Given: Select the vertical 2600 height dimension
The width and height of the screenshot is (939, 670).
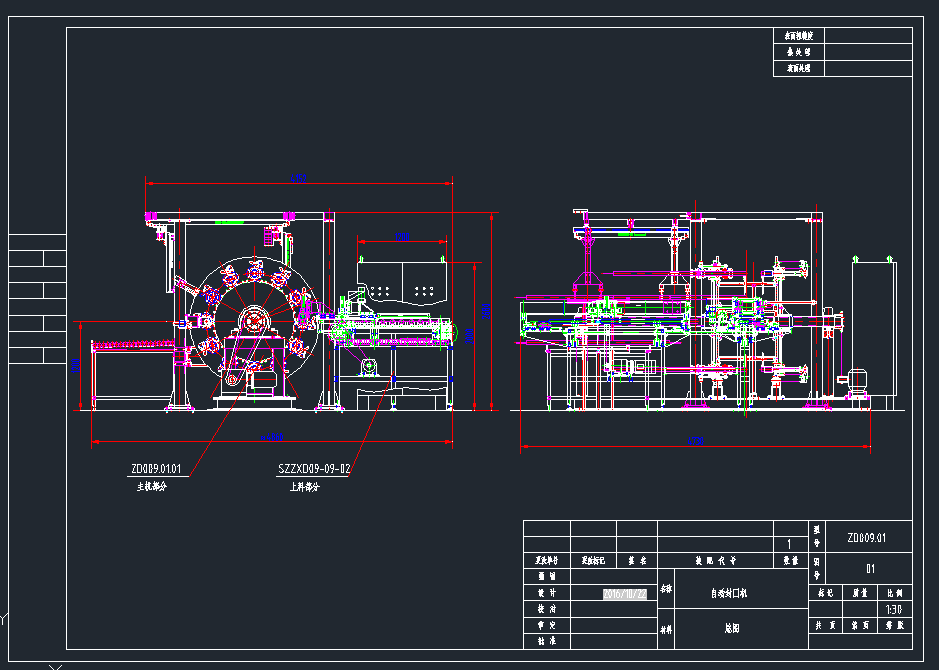Looking at the screenshot, I should click(486, 311).
